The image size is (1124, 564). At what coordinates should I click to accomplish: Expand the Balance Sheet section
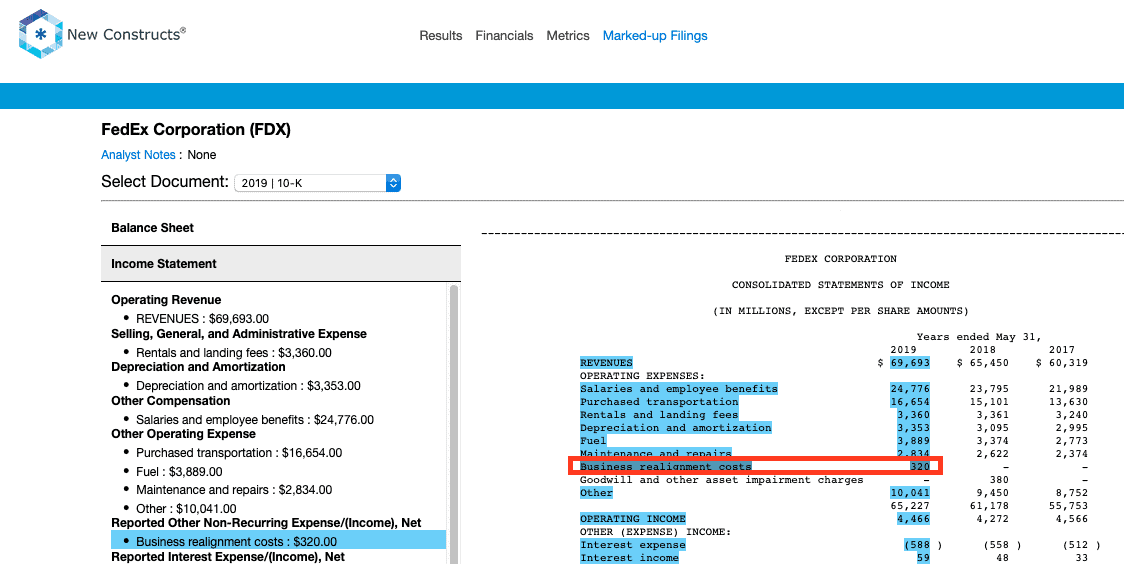pyautogui.click(x=281, y=228)
